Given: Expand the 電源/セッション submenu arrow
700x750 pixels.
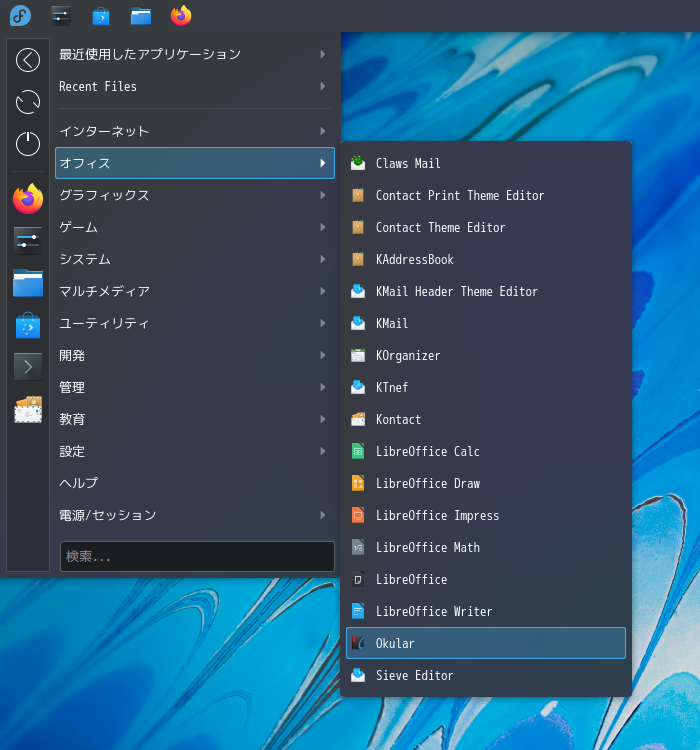Looking at the screenshot, I should 323,515.
